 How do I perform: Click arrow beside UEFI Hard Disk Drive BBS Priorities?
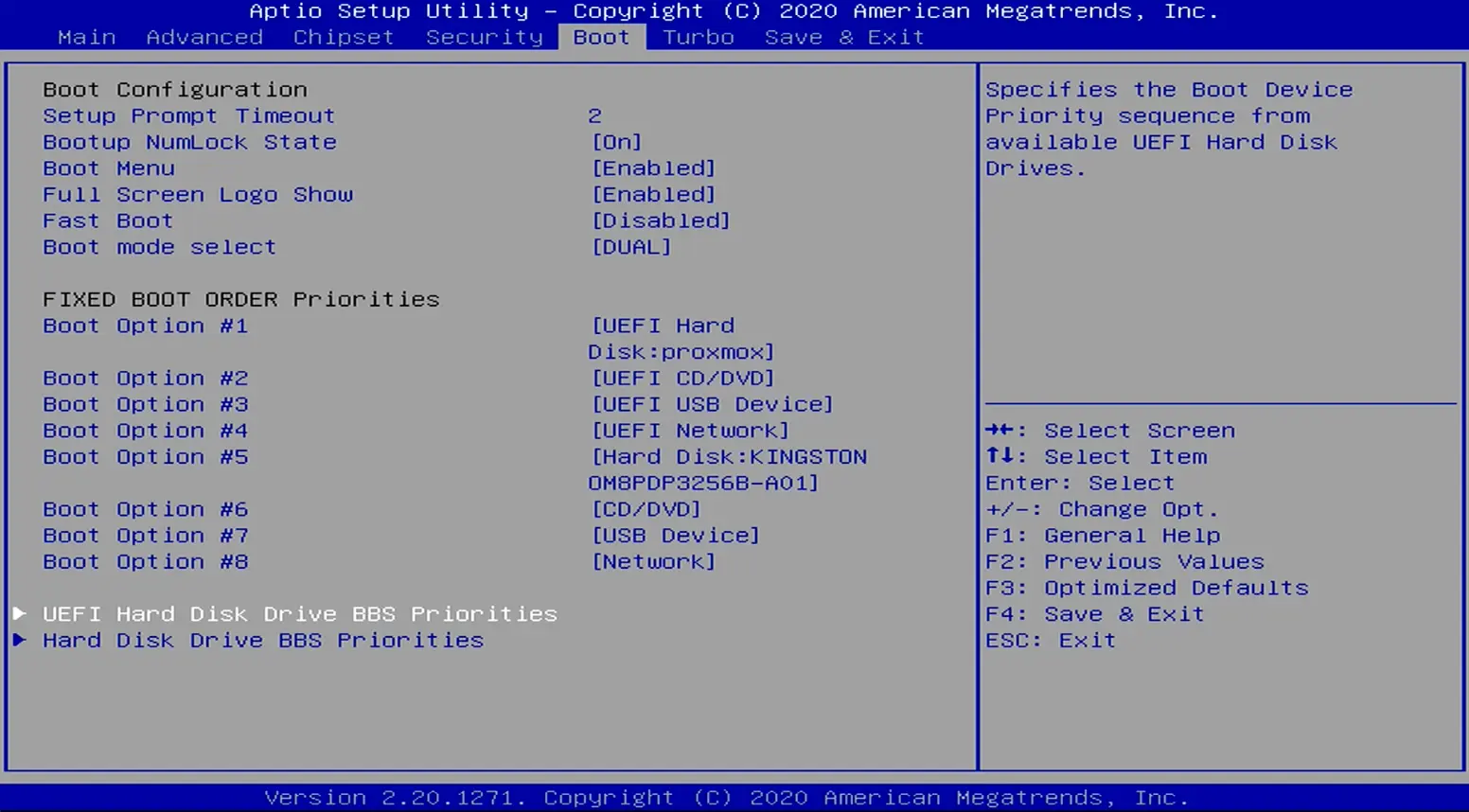pos(19,613)
